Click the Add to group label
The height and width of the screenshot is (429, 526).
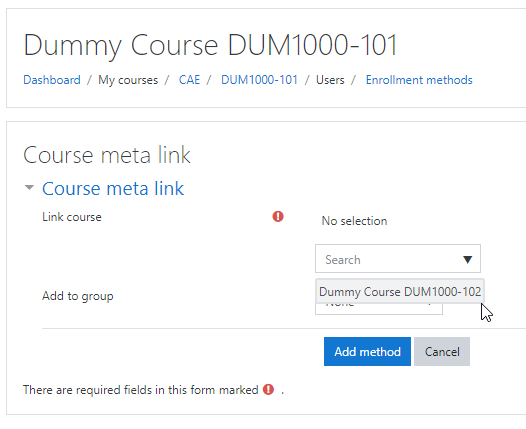78,296
